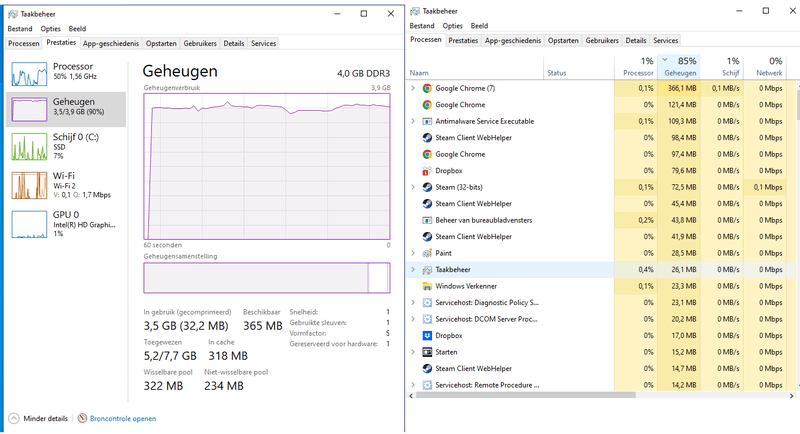Image resolution: width=800 pixels, height=434 pixels.
Task: Click Steam WebHelper icon with 98,4 MB
Action: pyautogui.click(x=427, y=138)
